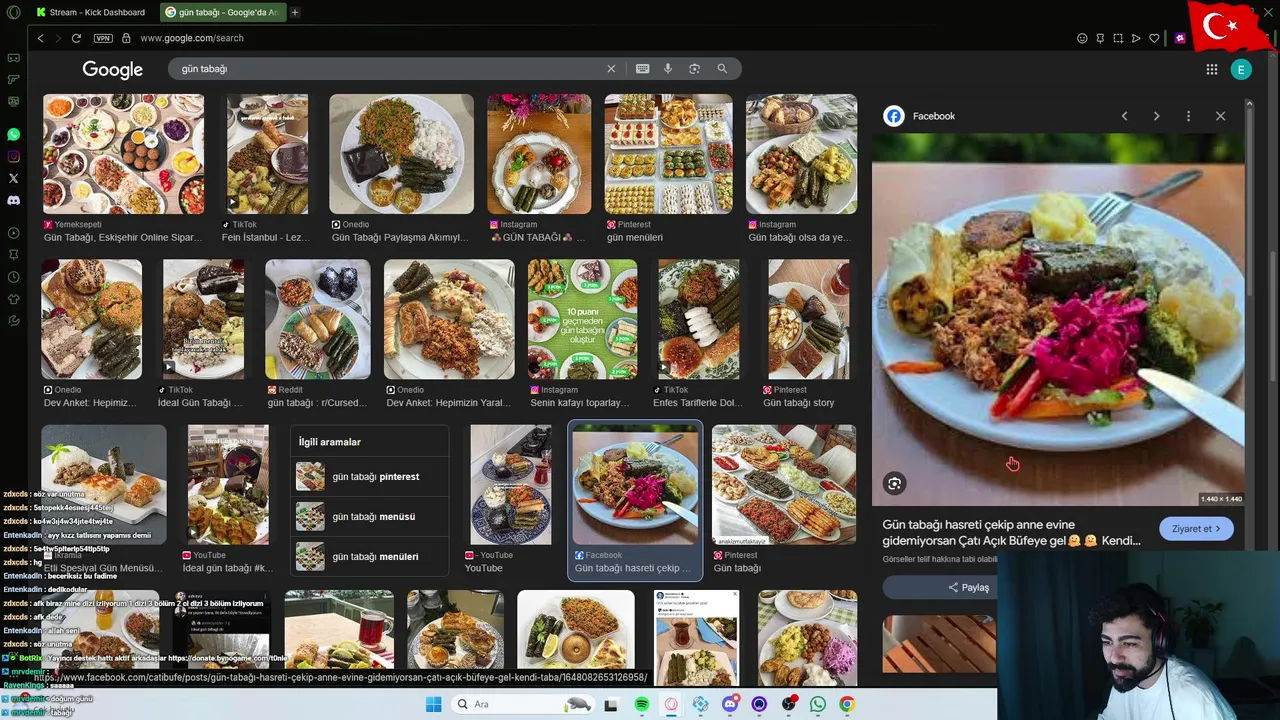Click the Google logo

113,69
